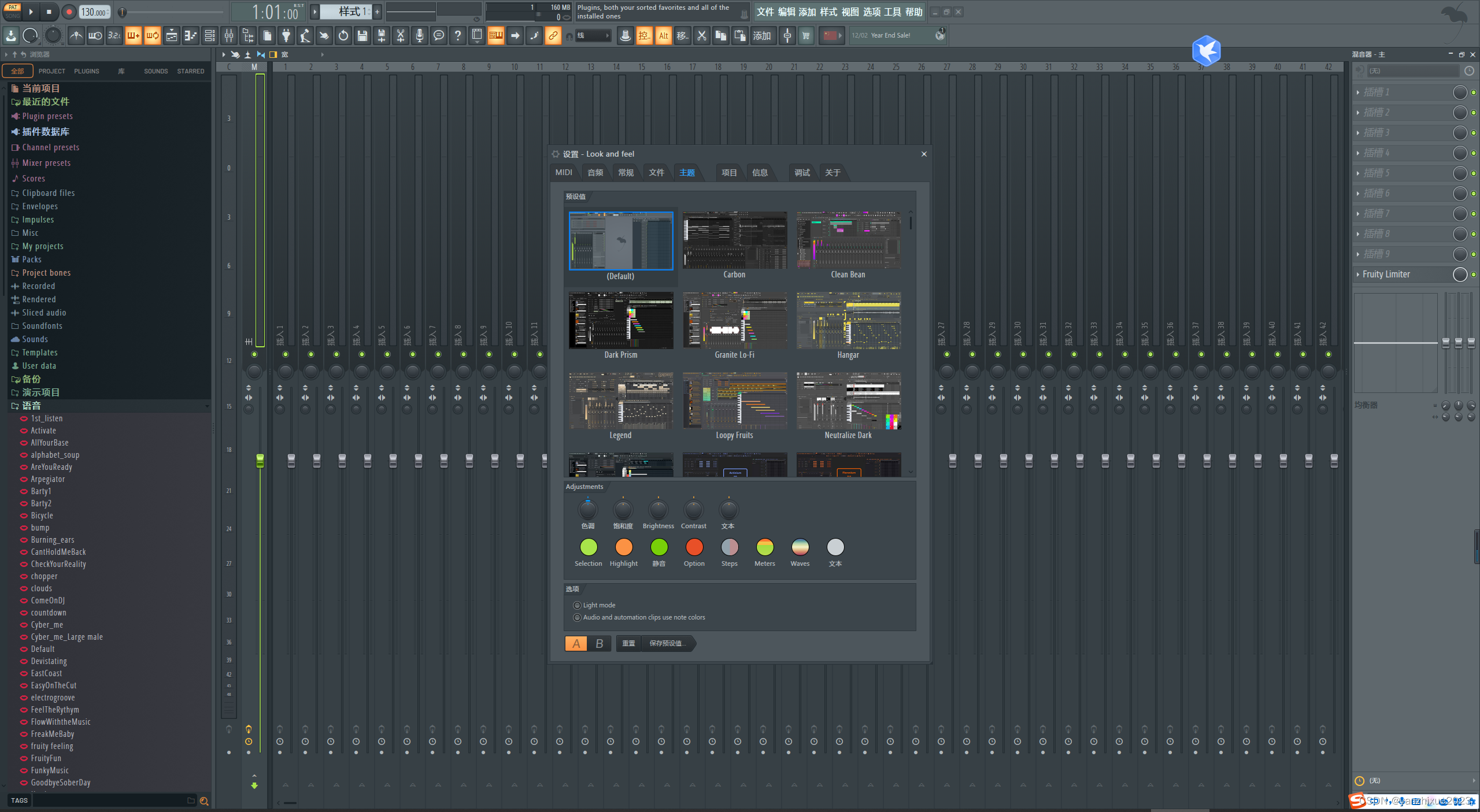1480x812 pixels.
Task: Click the Alt button in toolbar
Action: pos(664,35)
